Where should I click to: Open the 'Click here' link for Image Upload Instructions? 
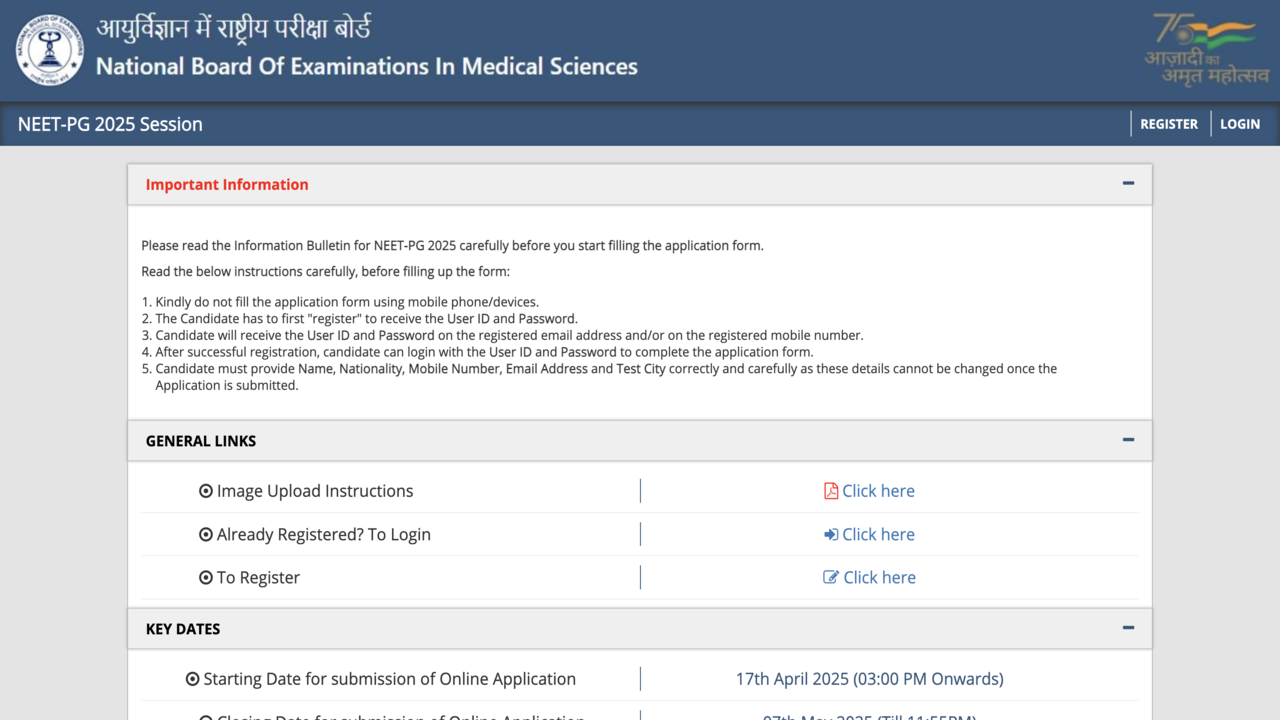coord(878,491)
